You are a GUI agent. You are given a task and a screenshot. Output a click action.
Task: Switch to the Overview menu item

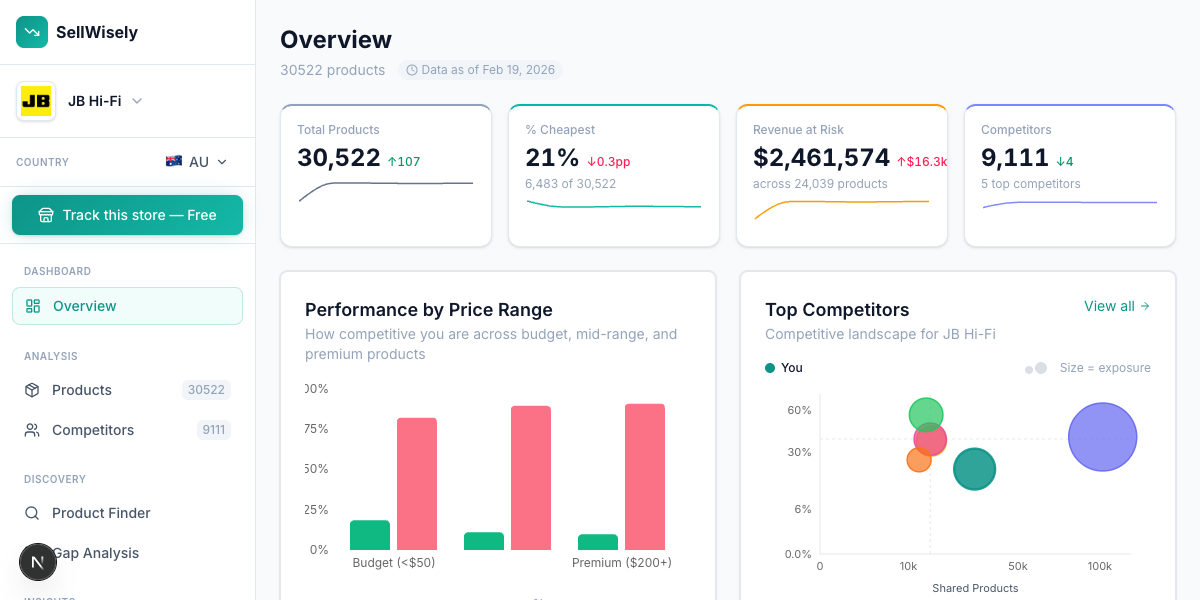83,305
